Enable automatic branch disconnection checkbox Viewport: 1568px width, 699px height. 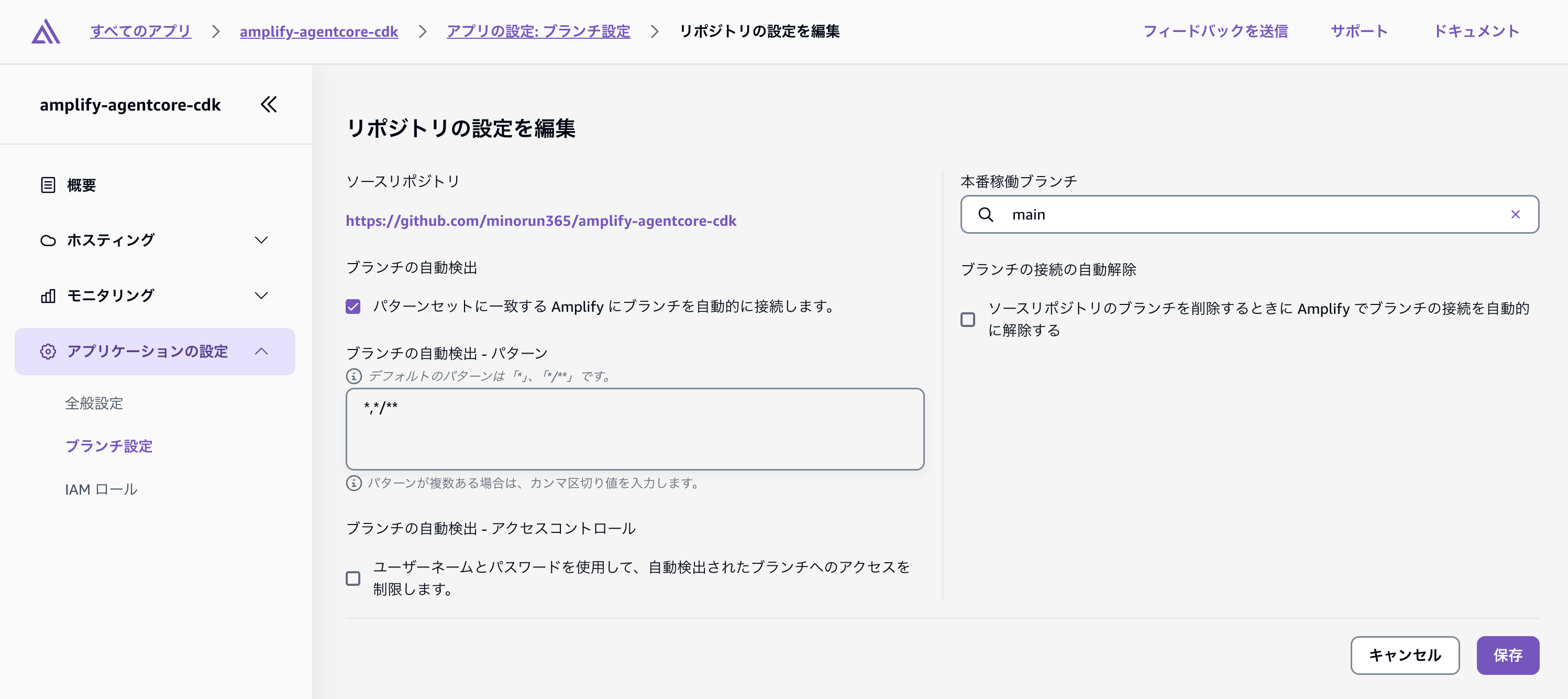968,319
